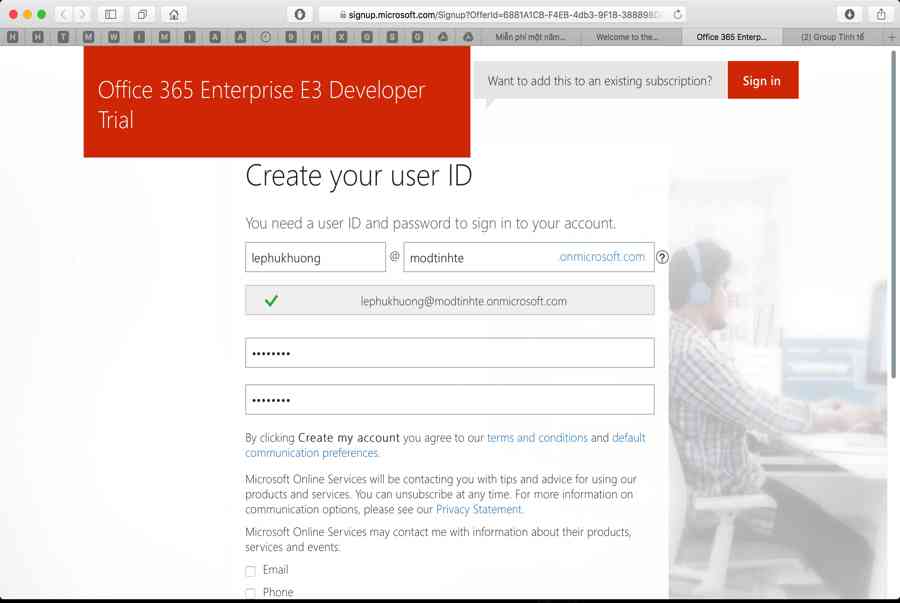Click the Safari forward arrow button

click(x=82, y=15)
